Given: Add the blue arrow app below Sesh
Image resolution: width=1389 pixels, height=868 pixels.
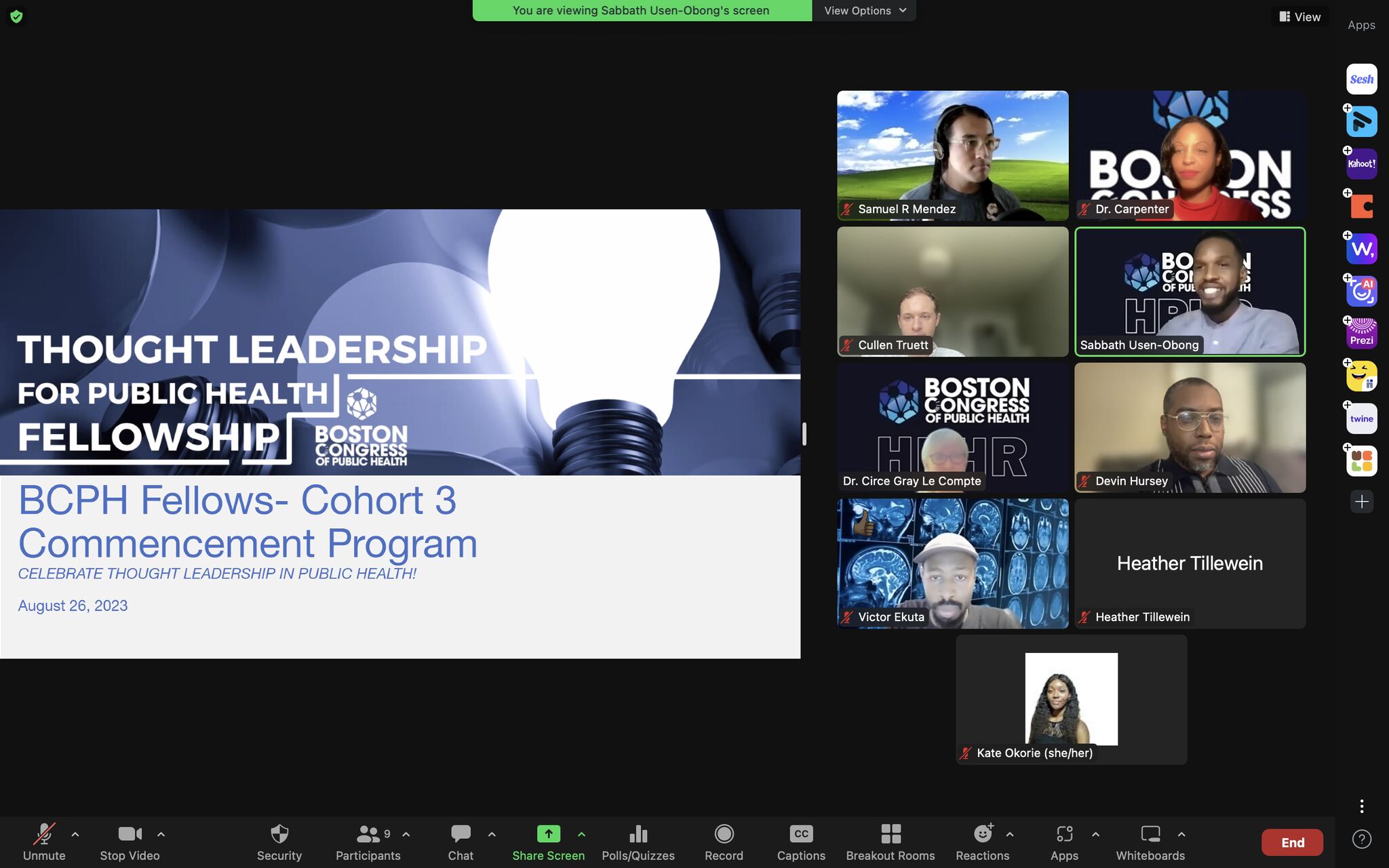Looking at the screenshot, I should (1361, 121).
